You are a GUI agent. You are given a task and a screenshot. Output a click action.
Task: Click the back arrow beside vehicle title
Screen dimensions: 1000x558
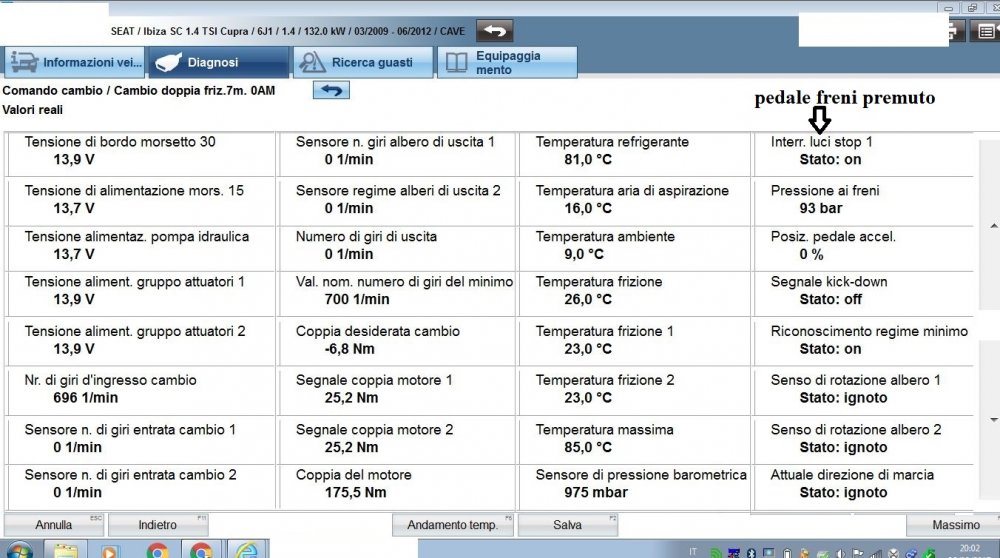pyautogui.click(x=494, y=31)
